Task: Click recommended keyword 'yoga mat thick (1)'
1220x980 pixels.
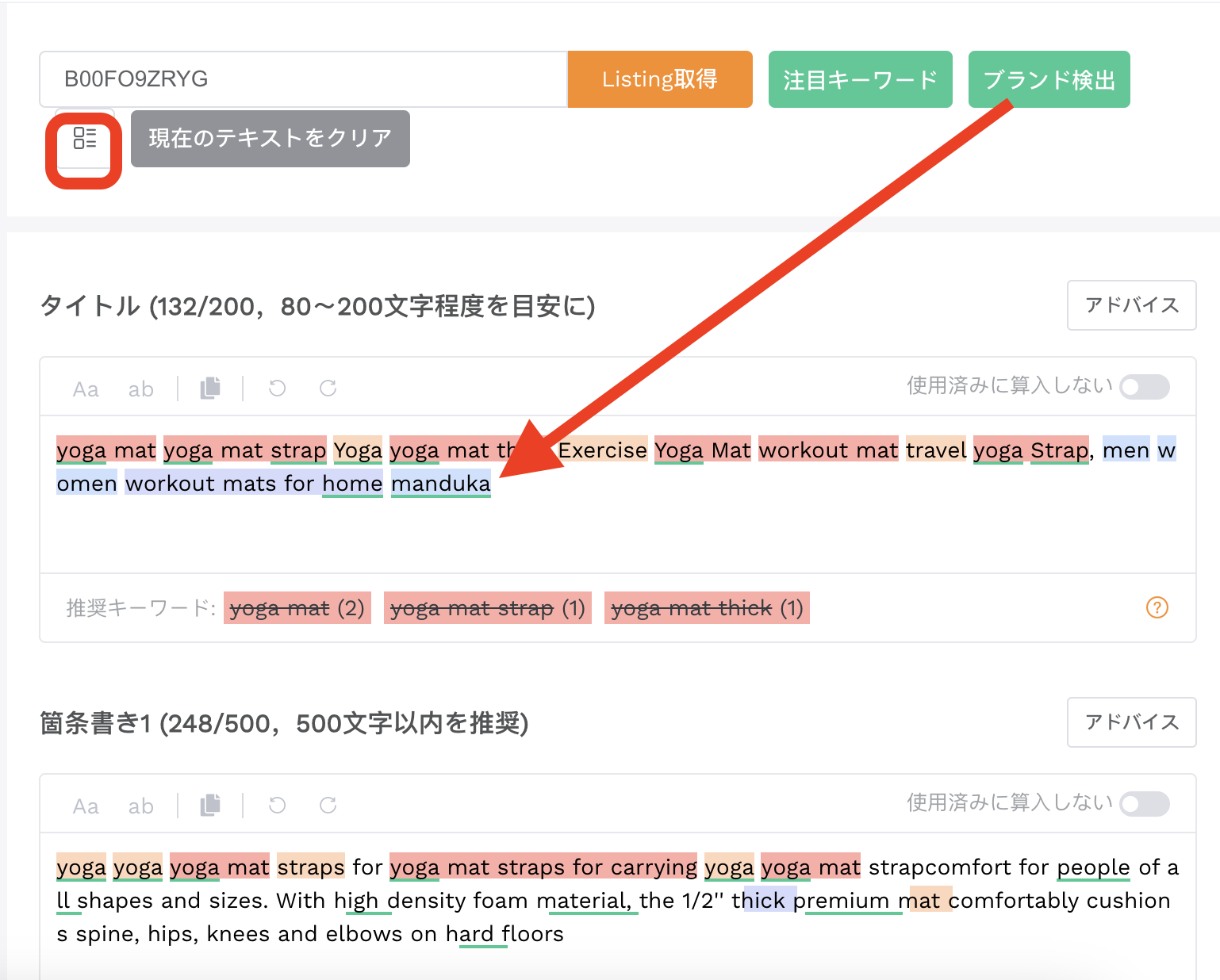Action: [x=707, y=608]
